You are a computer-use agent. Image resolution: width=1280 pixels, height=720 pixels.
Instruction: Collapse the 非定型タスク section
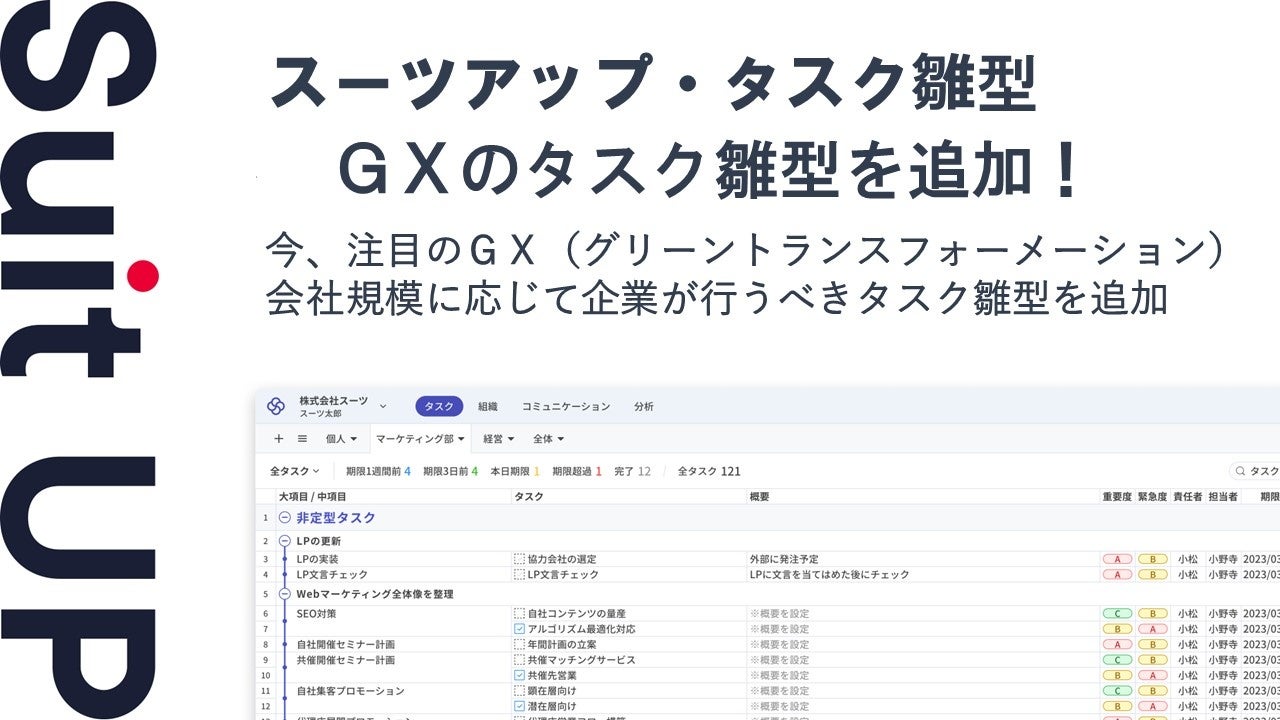coord(285,518)
